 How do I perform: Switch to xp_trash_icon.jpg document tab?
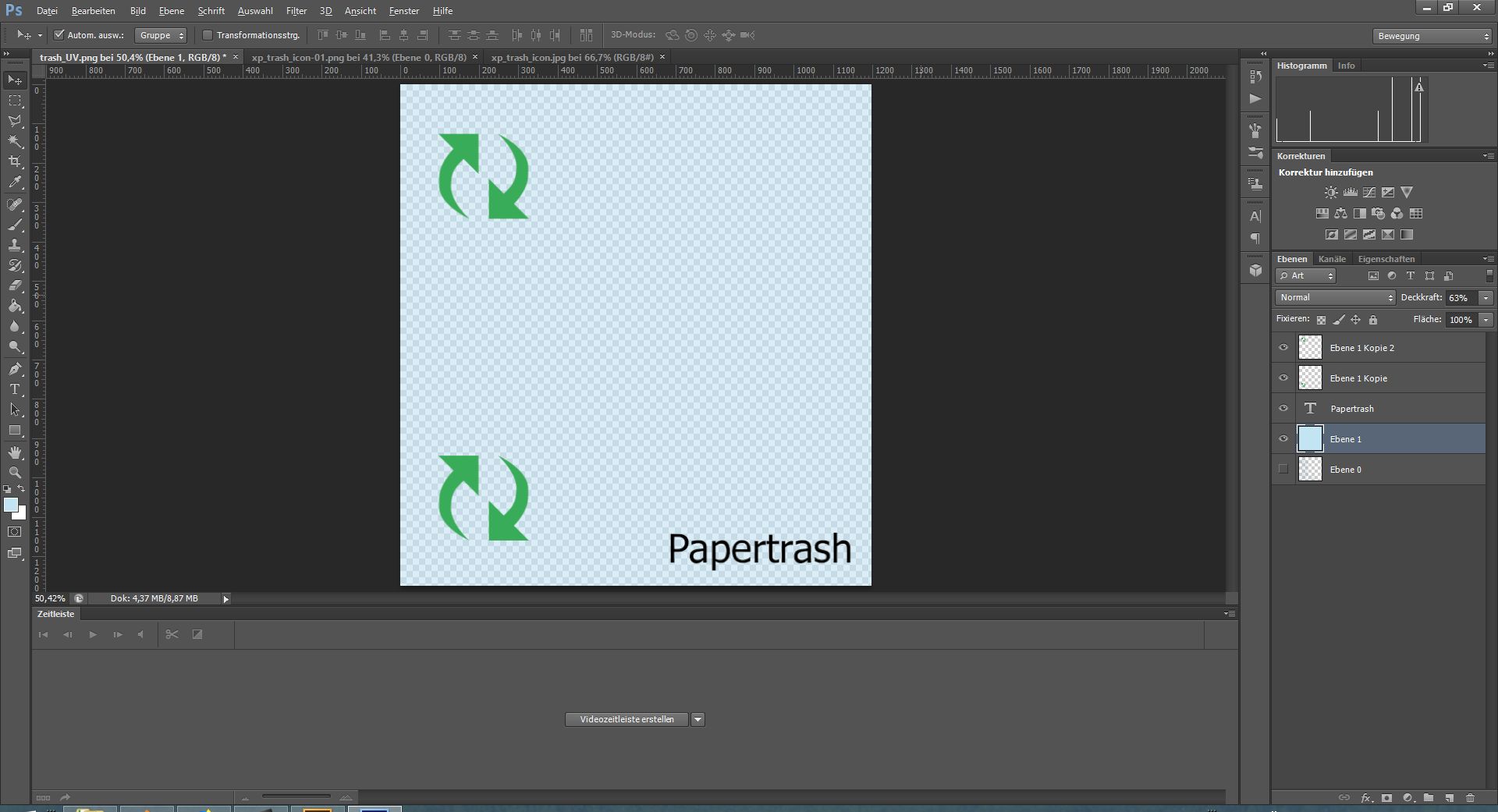tap(572, 57)
